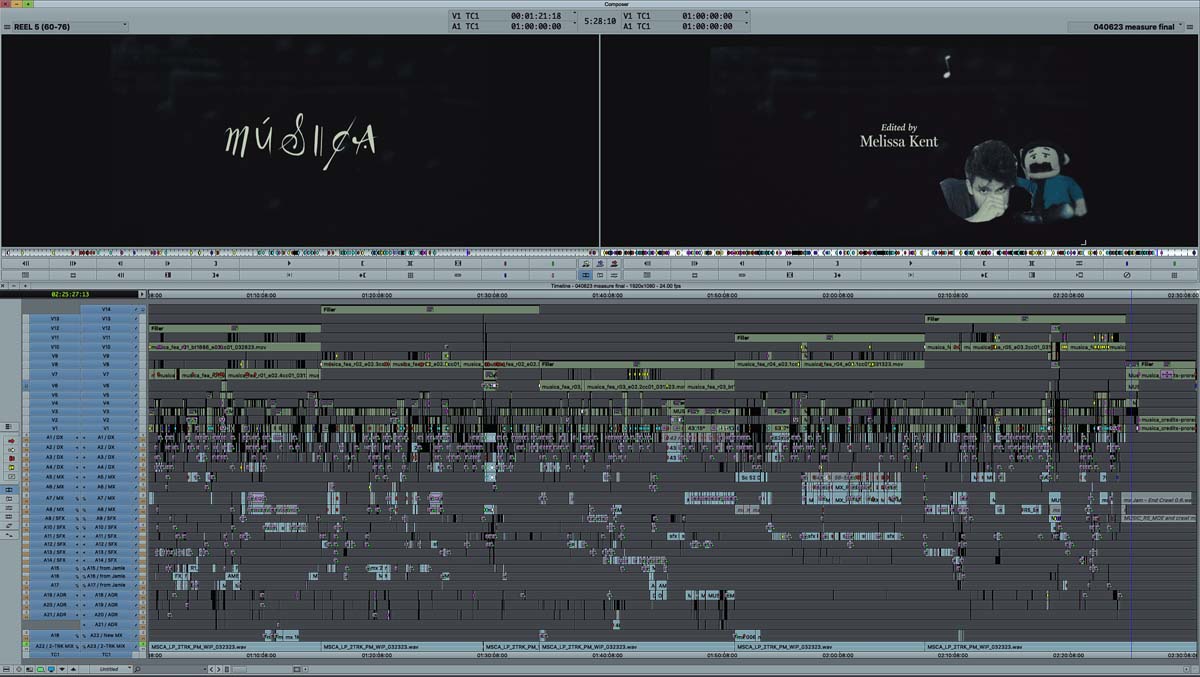
Task: Select yellow Ripple Trim smart tool
Action: [11, 467]
